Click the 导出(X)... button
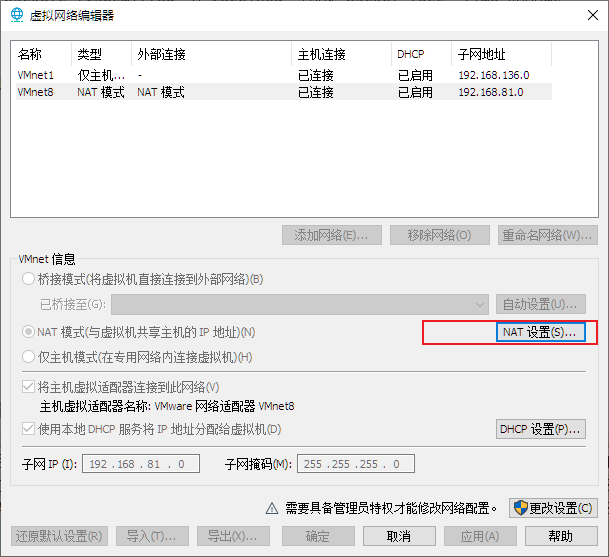This screenshot has width=609, height=557. pos(233,536)
